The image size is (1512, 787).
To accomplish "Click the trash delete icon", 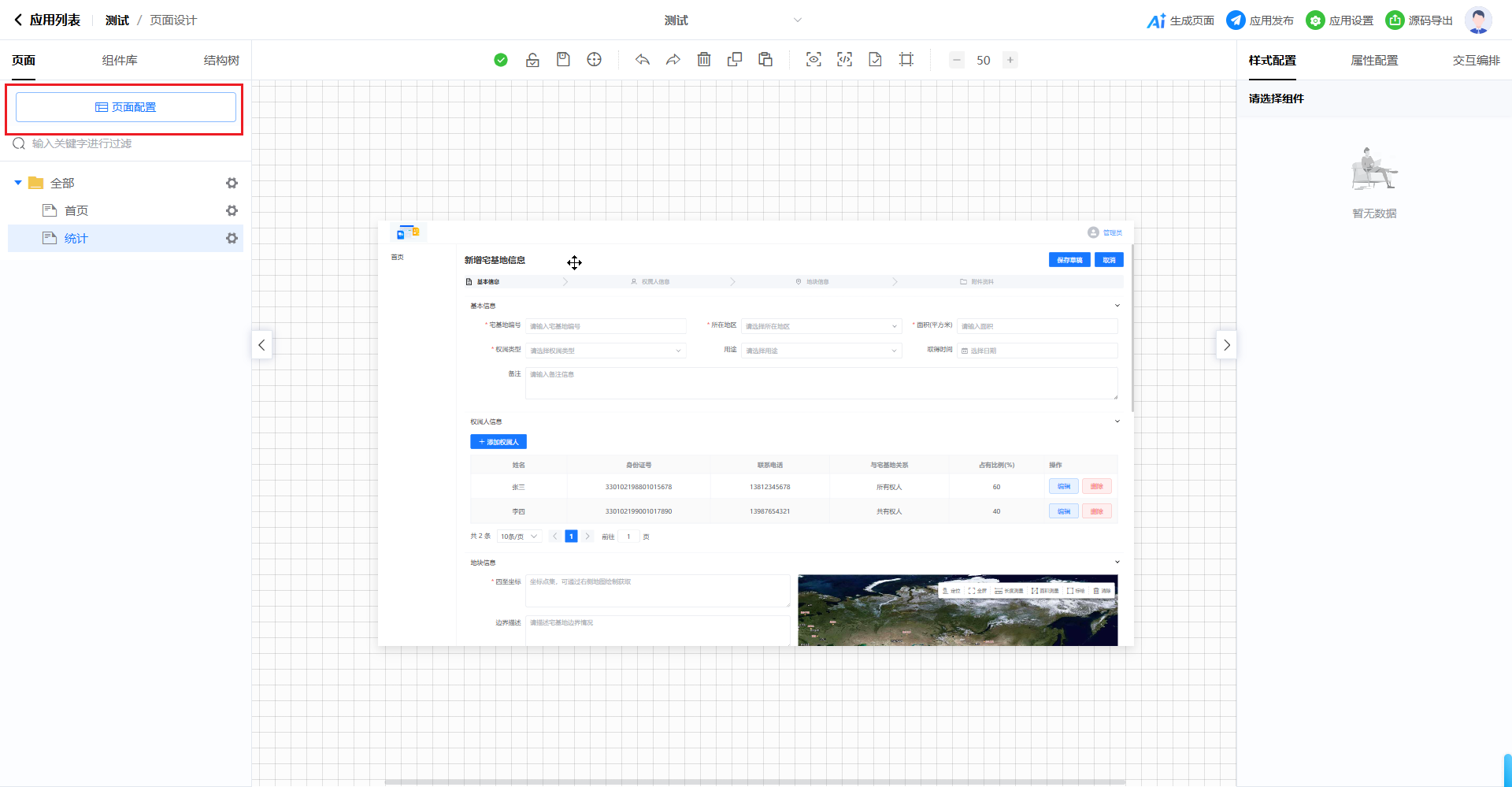I will pos(704,60).
